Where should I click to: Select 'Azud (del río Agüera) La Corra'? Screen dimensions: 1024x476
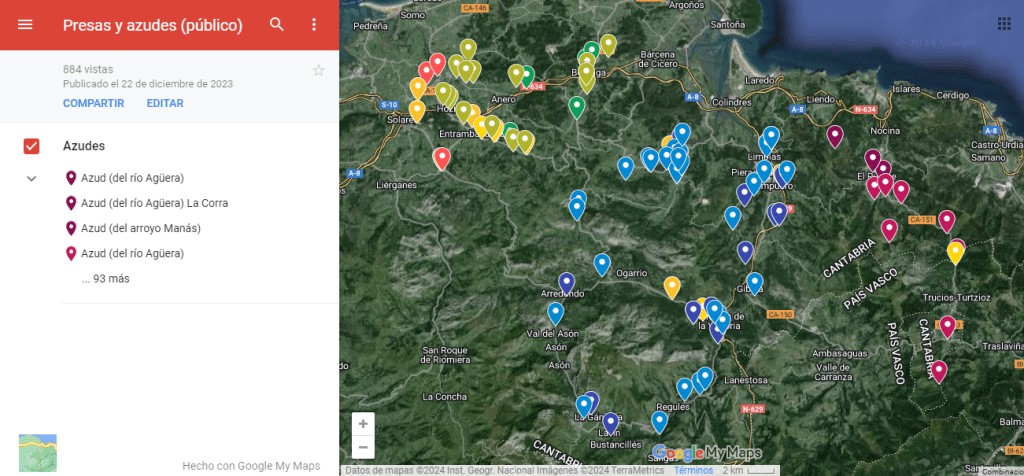tap(154, 203)
